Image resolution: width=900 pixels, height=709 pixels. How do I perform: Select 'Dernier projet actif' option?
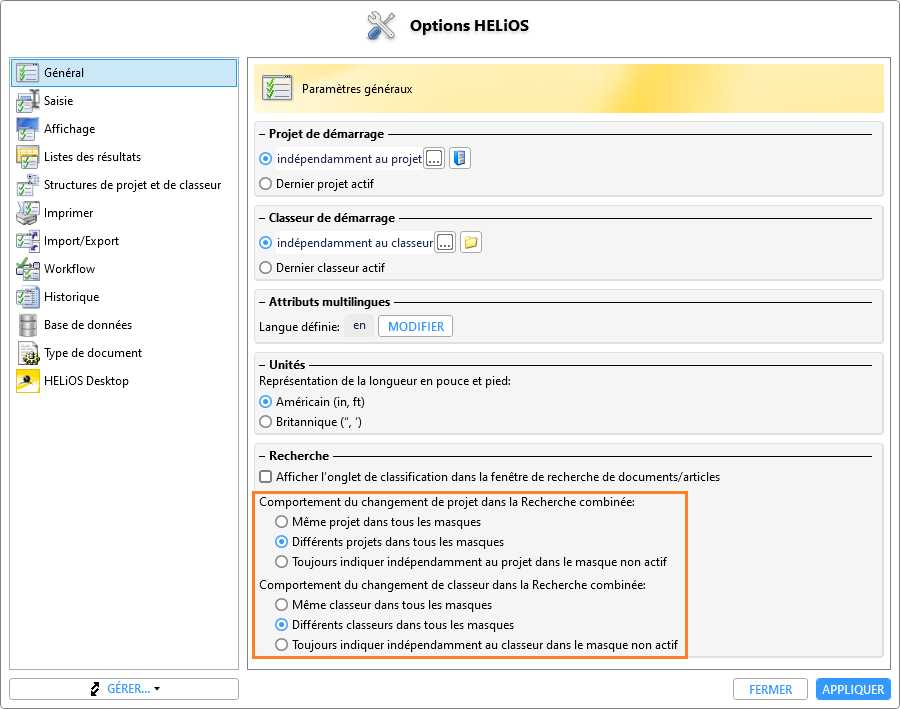click(265, 184)
